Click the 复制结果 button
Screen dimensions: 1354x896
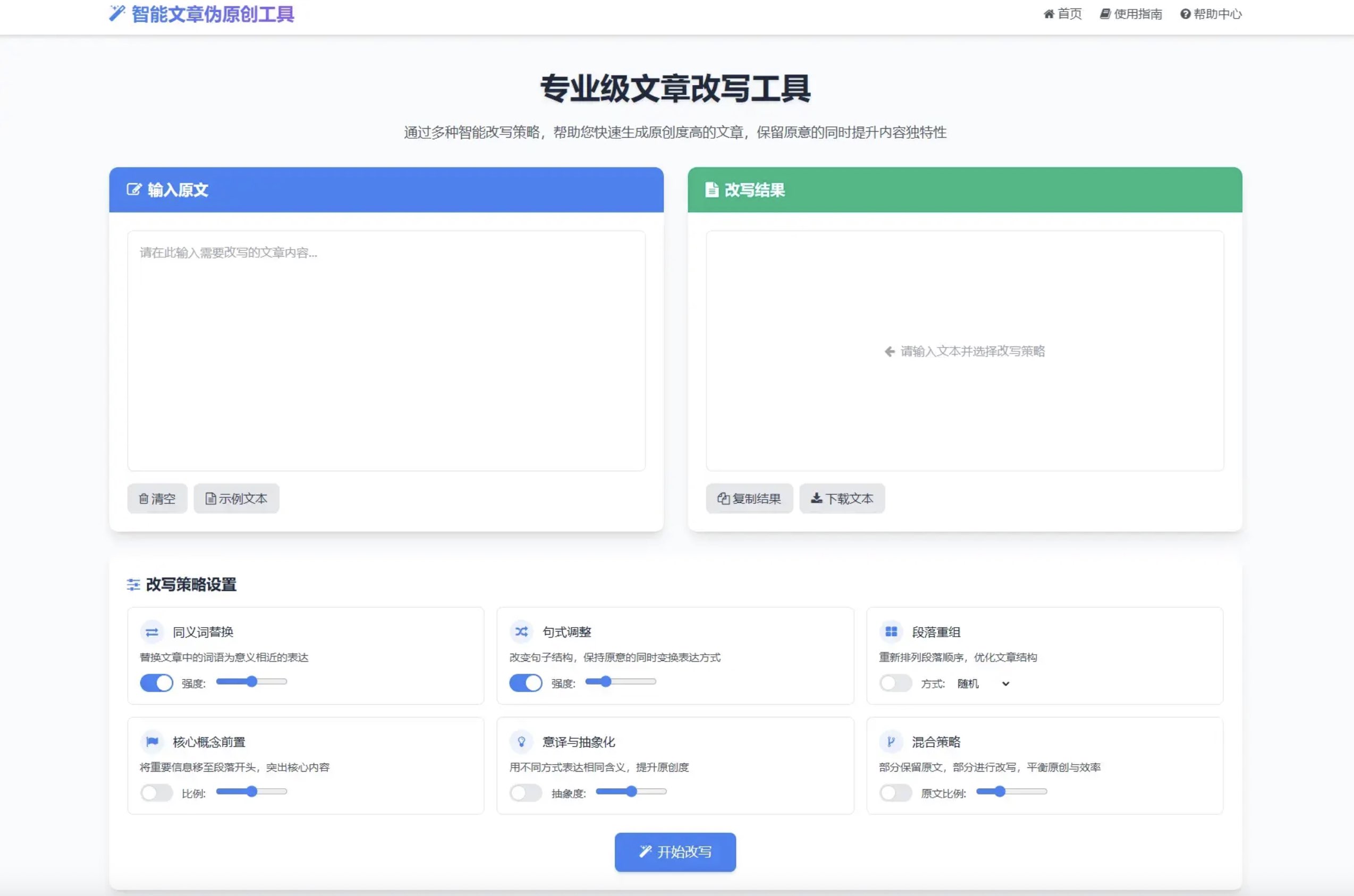click(x=749, y=498)
